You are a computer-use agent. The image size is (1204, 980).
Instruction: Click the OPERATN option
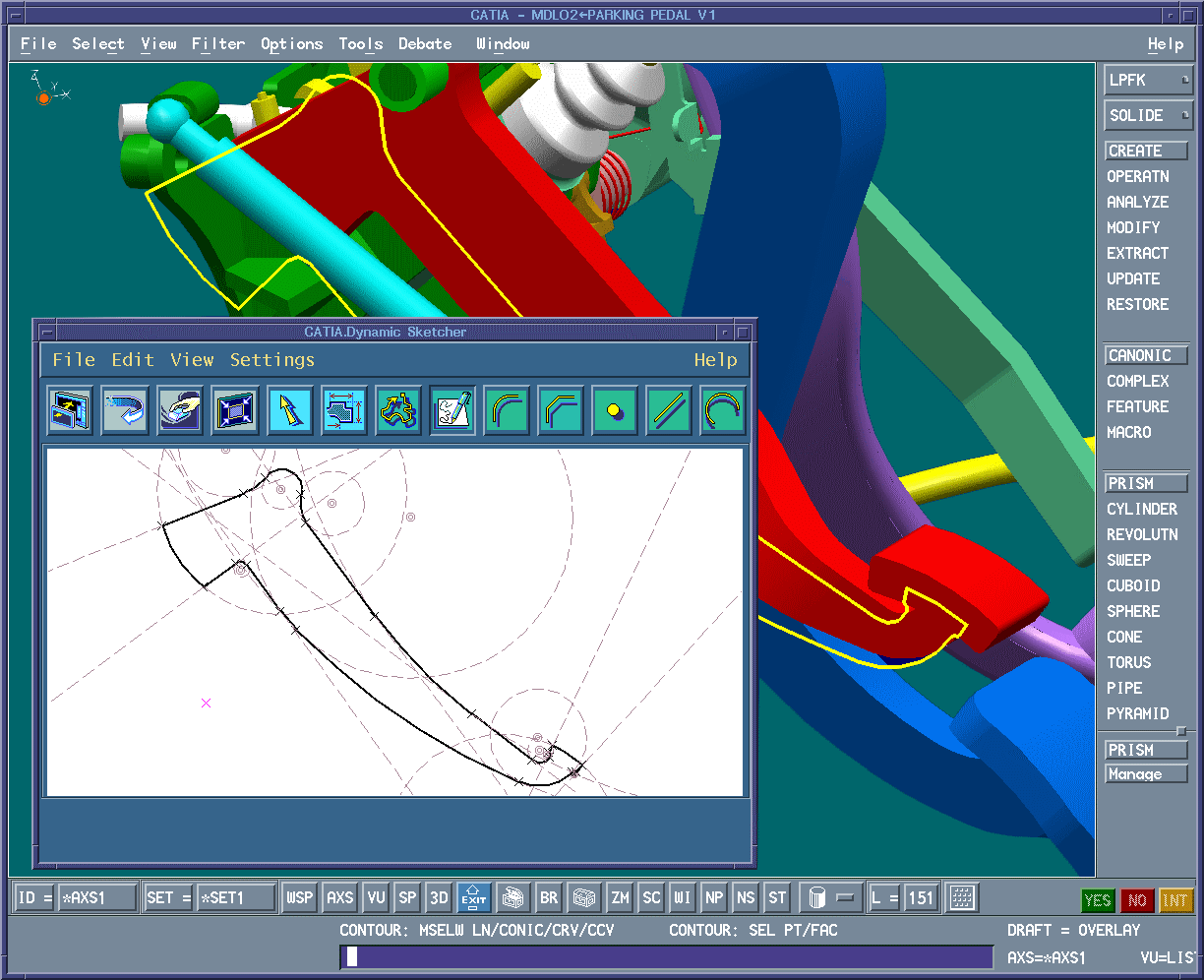point(1138,177)
